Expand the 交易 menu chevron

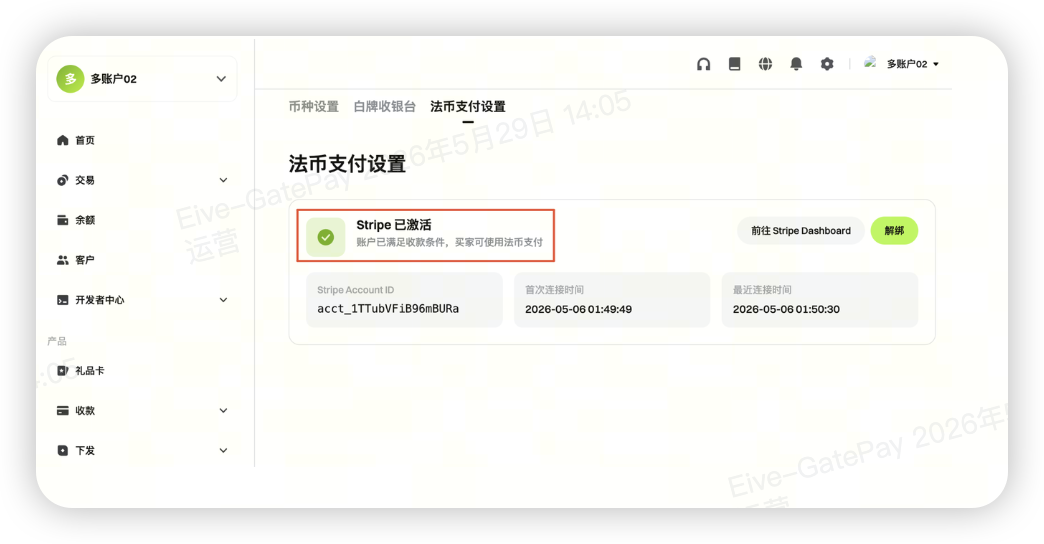pyautogui.click(x=223, y=180)
